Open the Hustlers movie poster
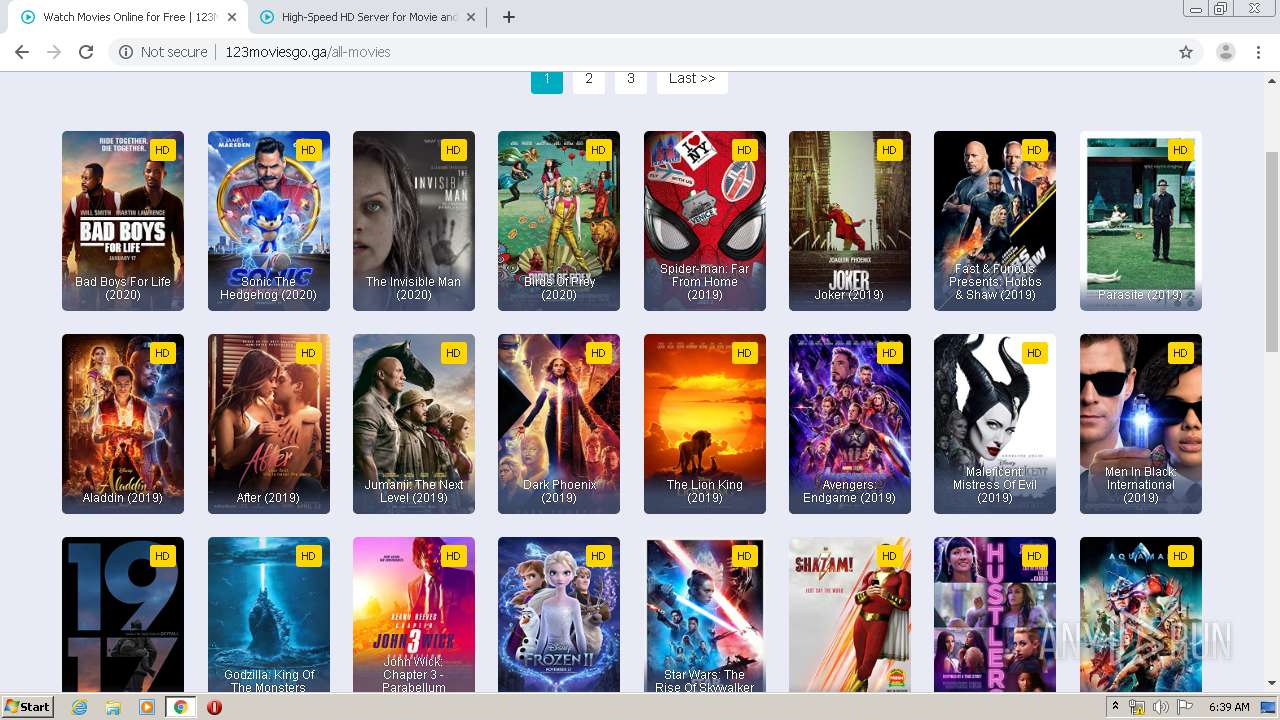 [x=995, y=615]
